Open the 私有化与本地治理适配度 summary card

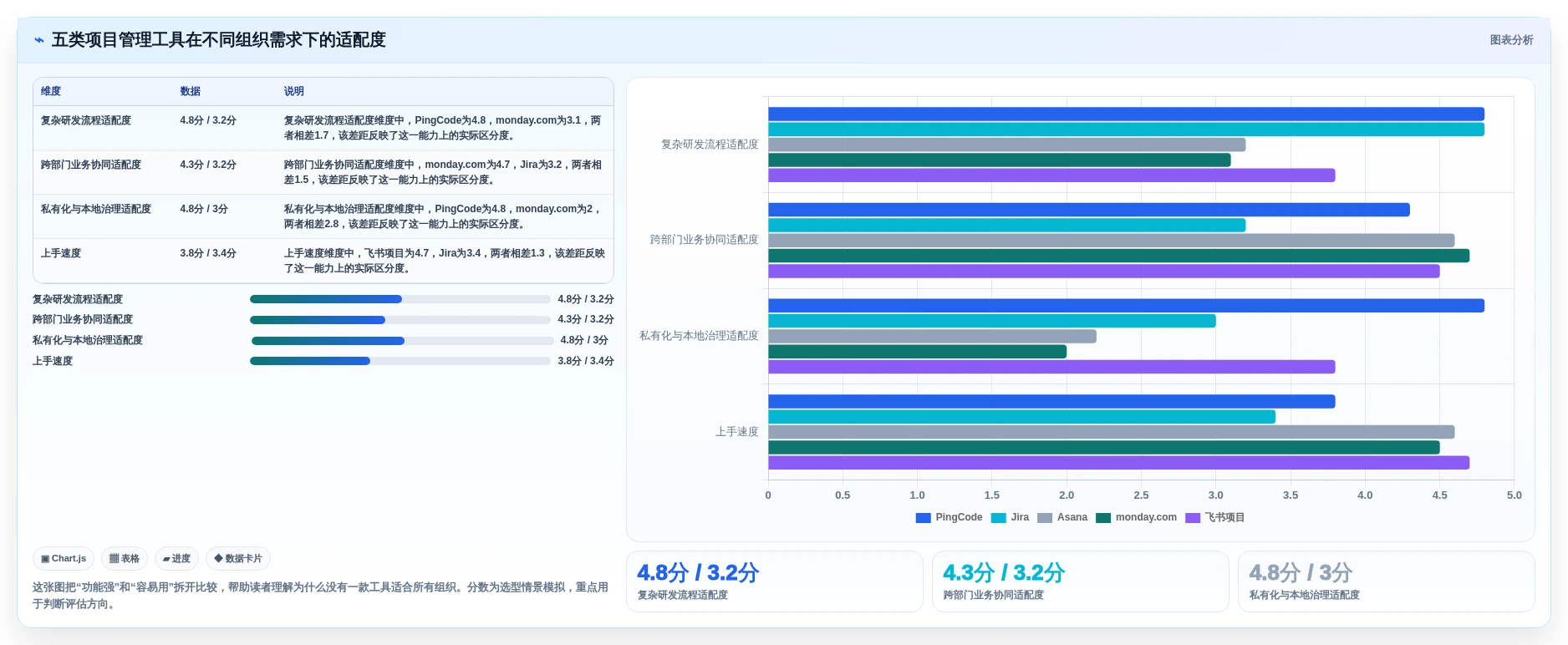tap(1387, 582)
